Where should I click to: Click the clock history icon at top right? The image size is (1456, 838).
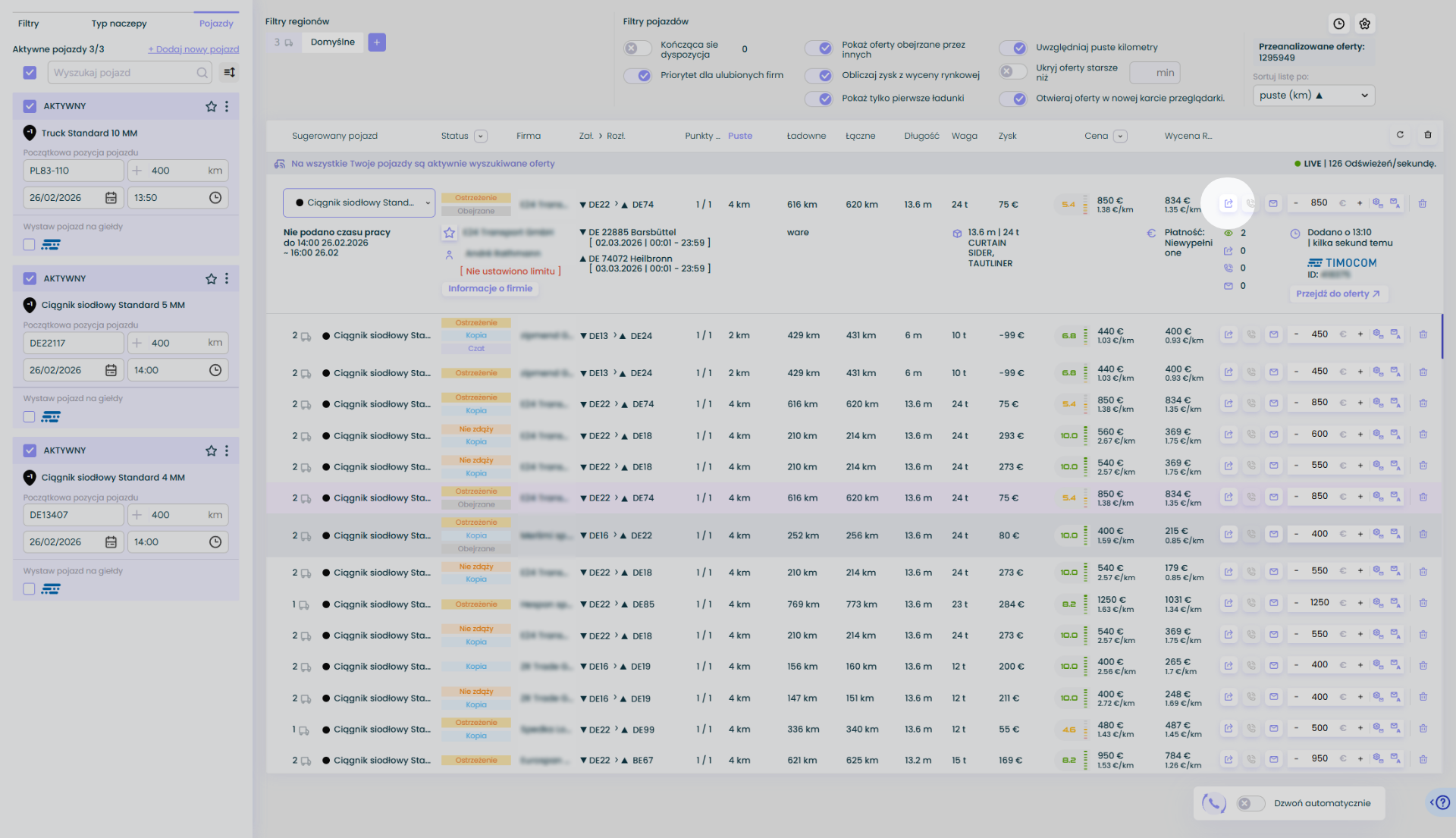1339,24
